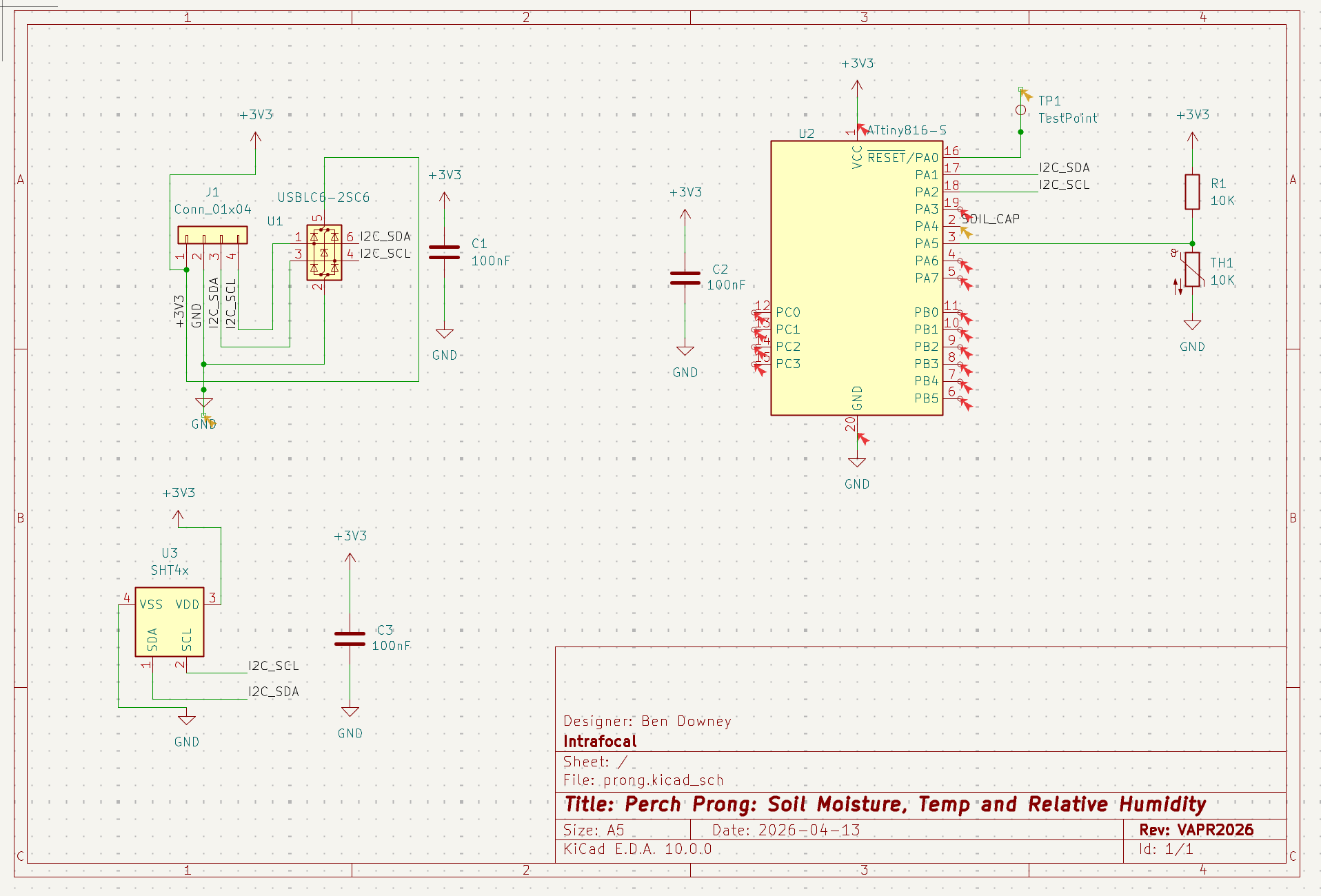Screen dimensions: 1321x896
Task: Click the PC3 pin name on U2
Action: [788, 364]
